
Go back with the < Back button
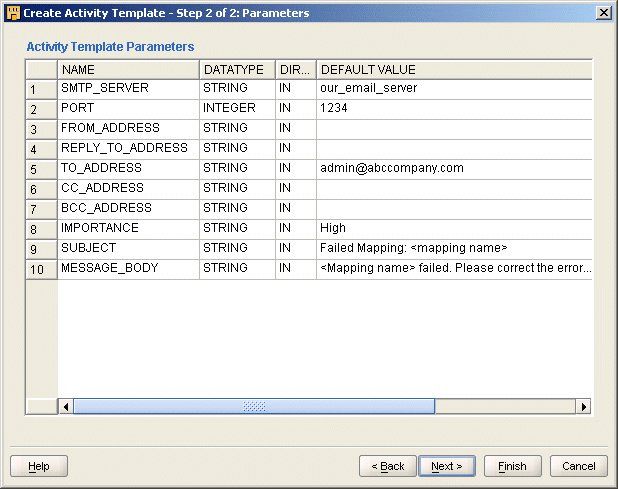click(x=388, y=466)
